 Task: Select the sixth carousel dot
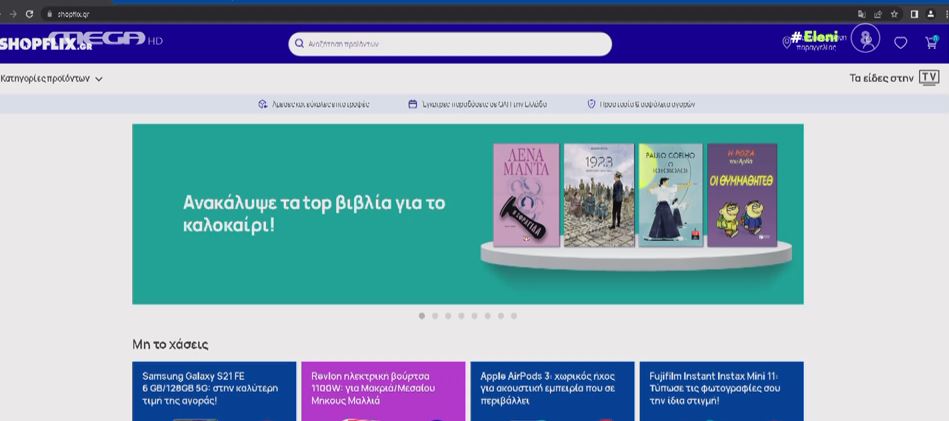487,316
